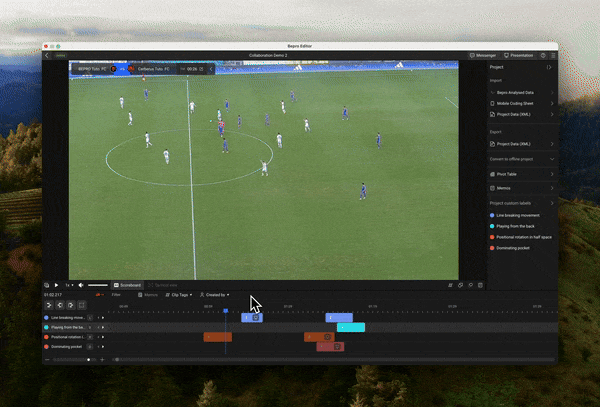Click the volume speaker icon

(80, 285)
